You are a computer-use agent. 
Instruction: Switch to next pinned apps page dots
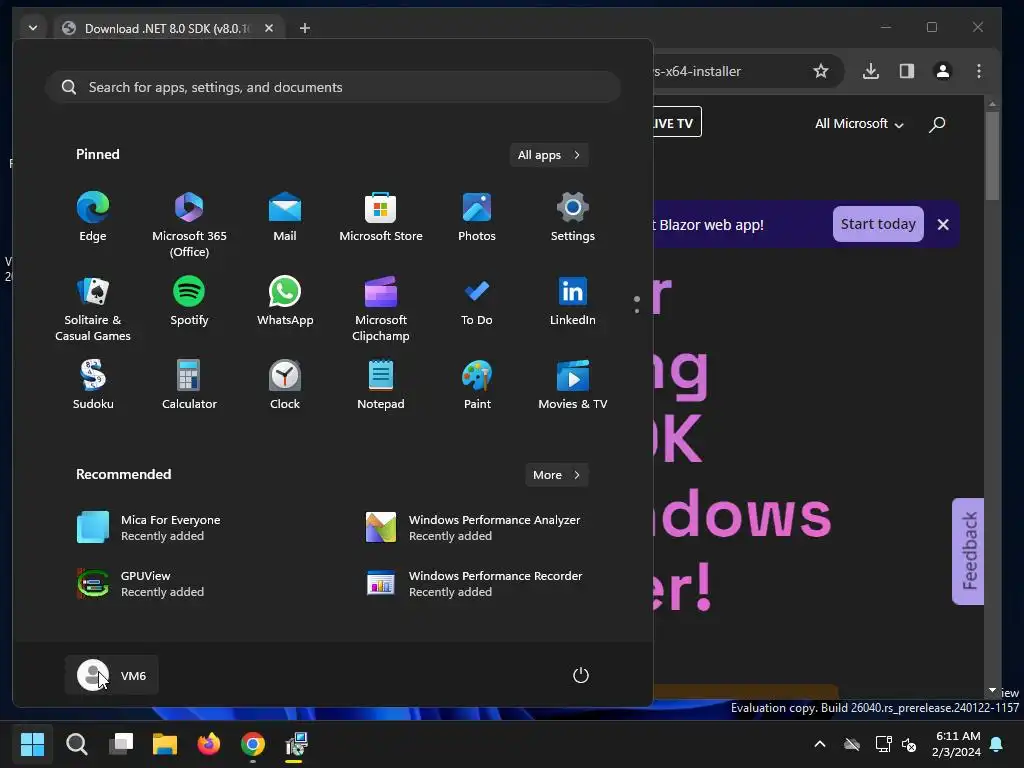637,304
